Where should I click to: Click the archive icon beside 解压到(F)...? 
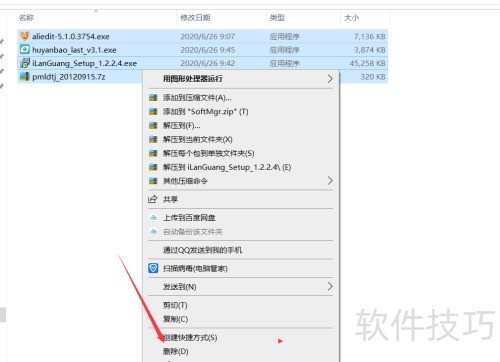(153, 125)
